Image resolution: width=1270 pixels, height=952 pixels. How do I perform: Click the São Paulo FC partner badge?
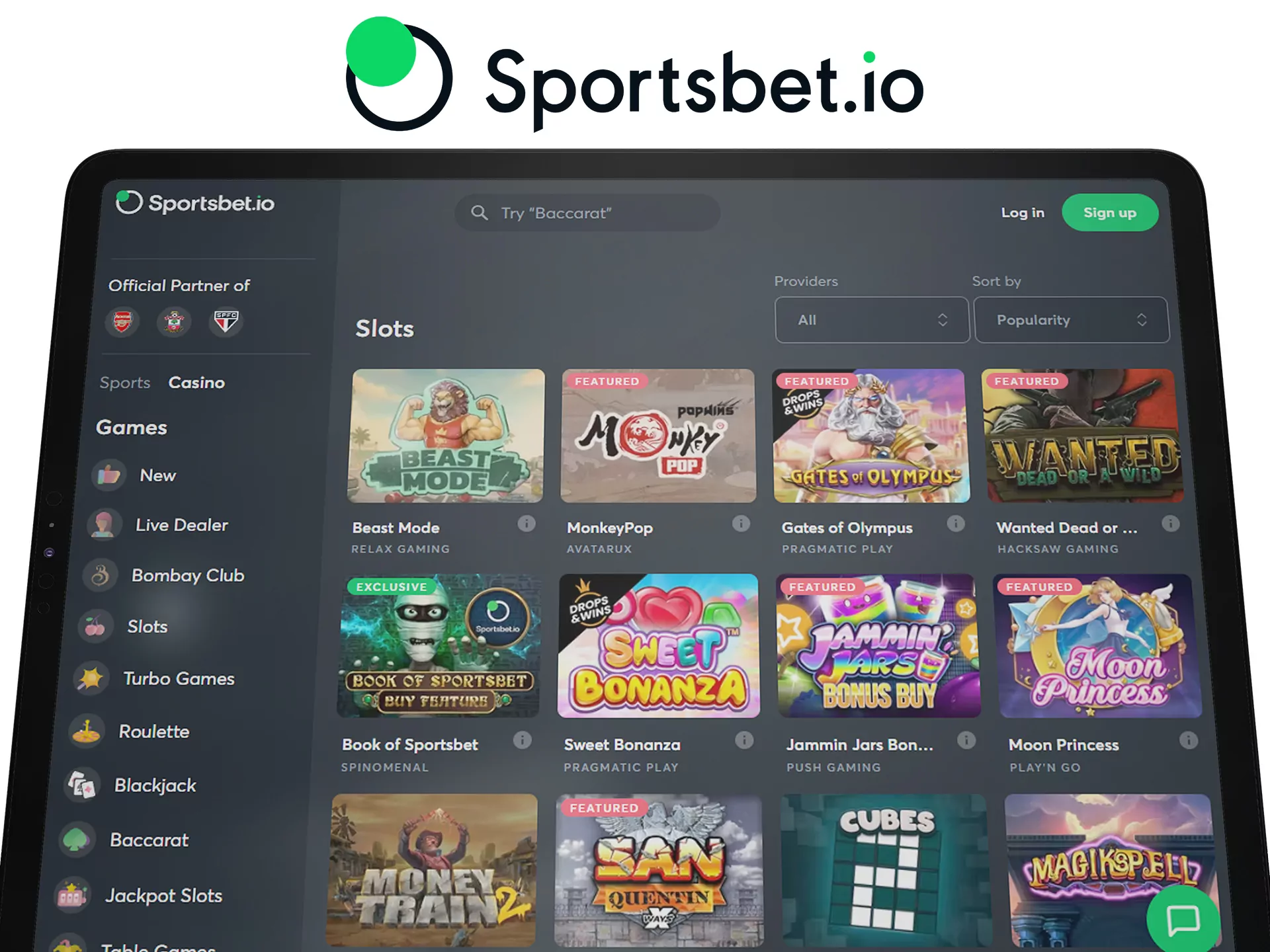tap(226, 322)
